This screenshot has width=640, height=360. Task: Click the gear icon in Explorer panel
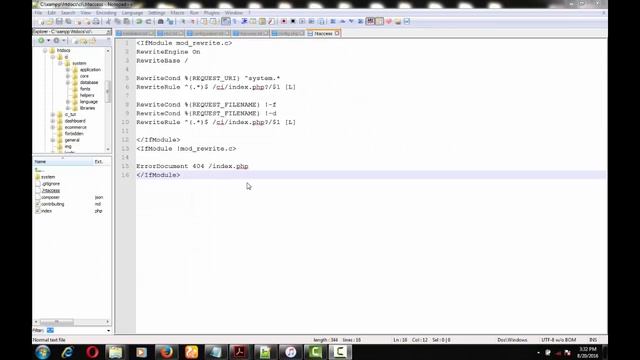pyautogui.click(x=56, y=40)
